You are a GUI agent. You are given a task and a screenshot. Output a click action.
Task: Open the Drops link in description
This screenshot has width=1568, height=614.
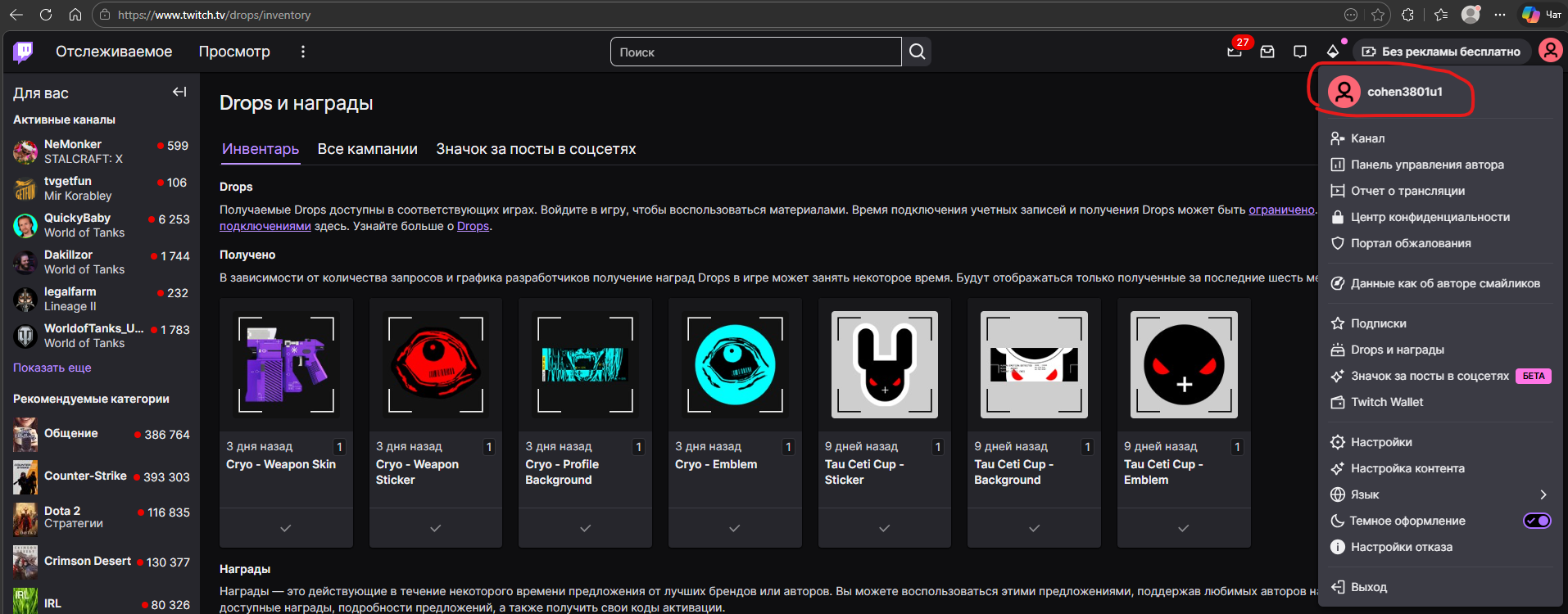473,227
